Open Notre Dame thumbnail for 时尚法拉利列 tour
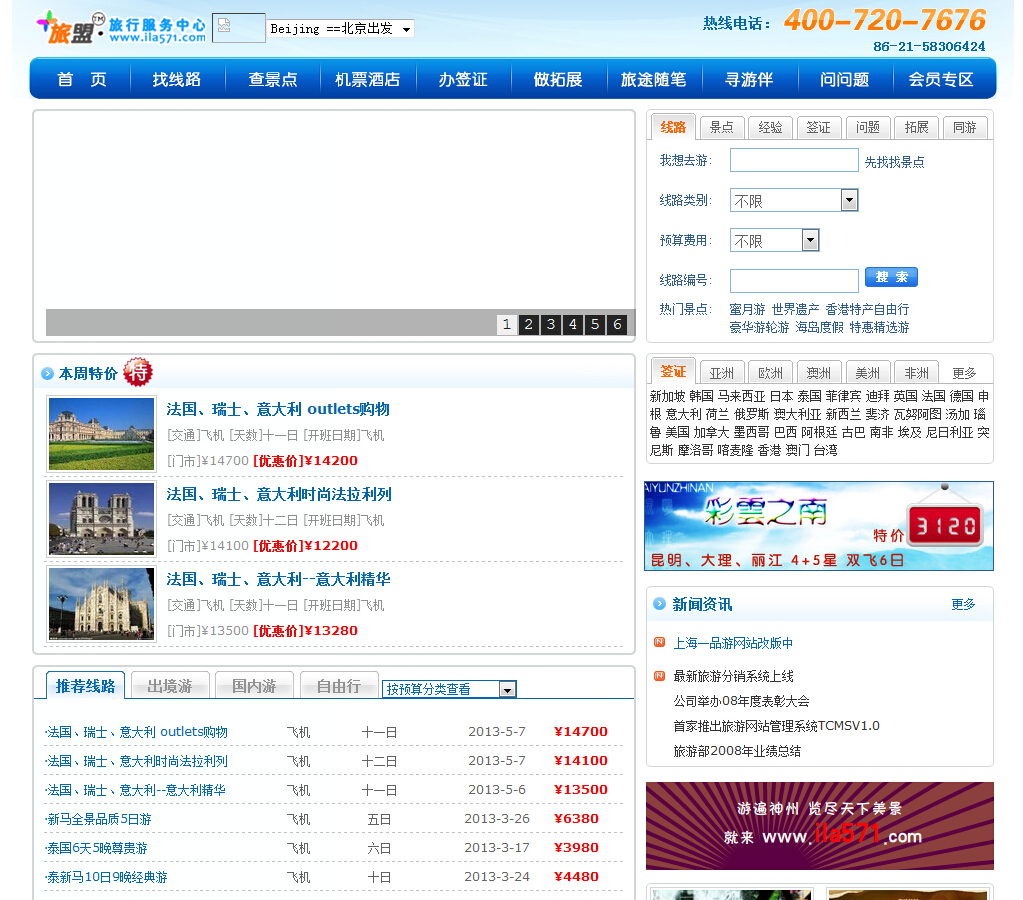Image resolution: width=1023 pixels, height=900 pixels. [101, 519]
